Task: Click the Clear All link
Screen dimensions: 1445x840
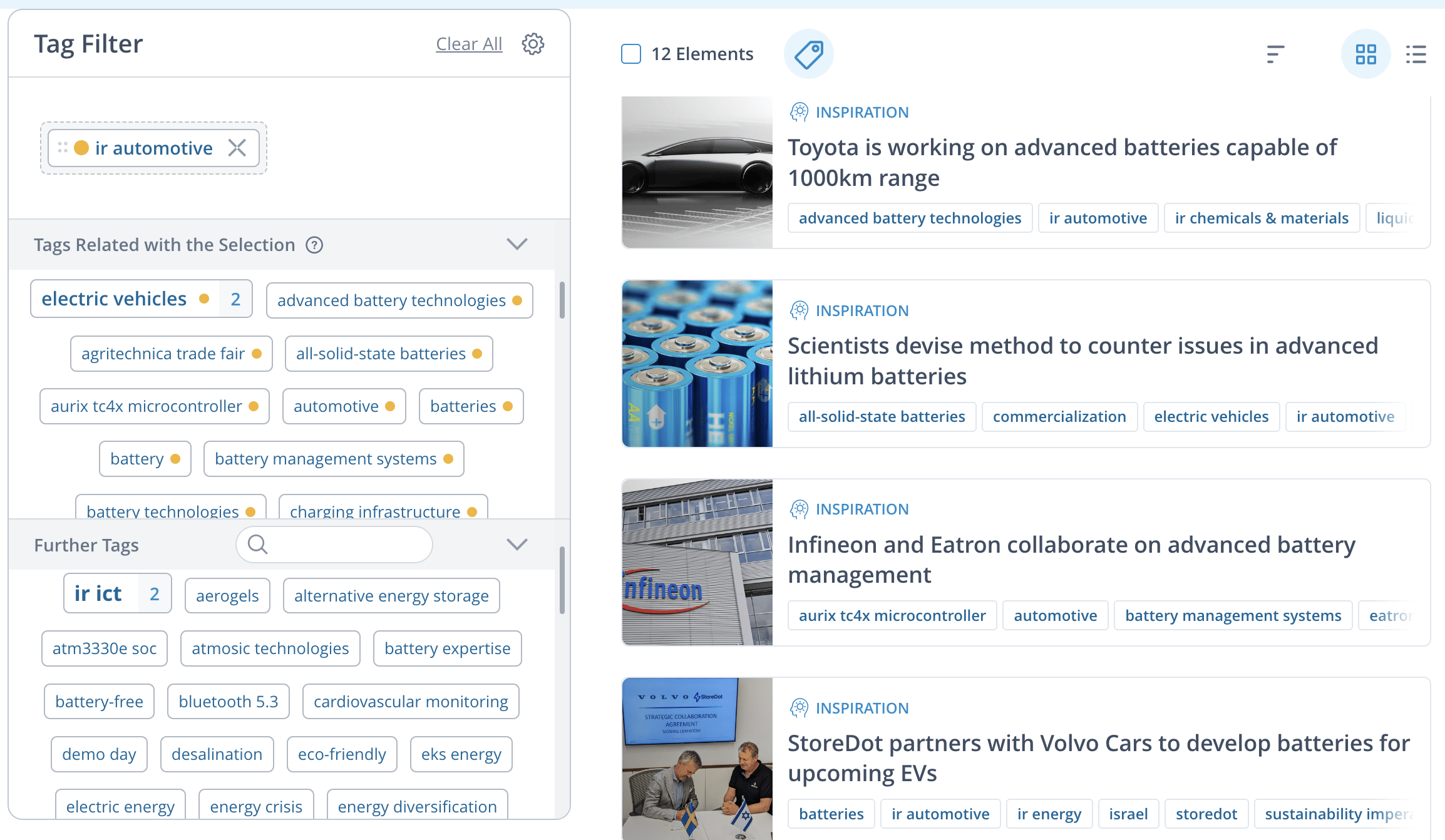Action: (469, 44)
